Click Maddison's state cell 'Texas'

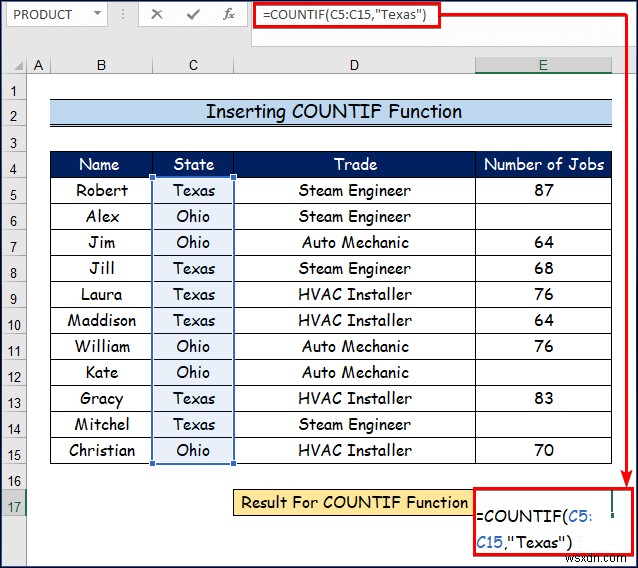[193, 321]
